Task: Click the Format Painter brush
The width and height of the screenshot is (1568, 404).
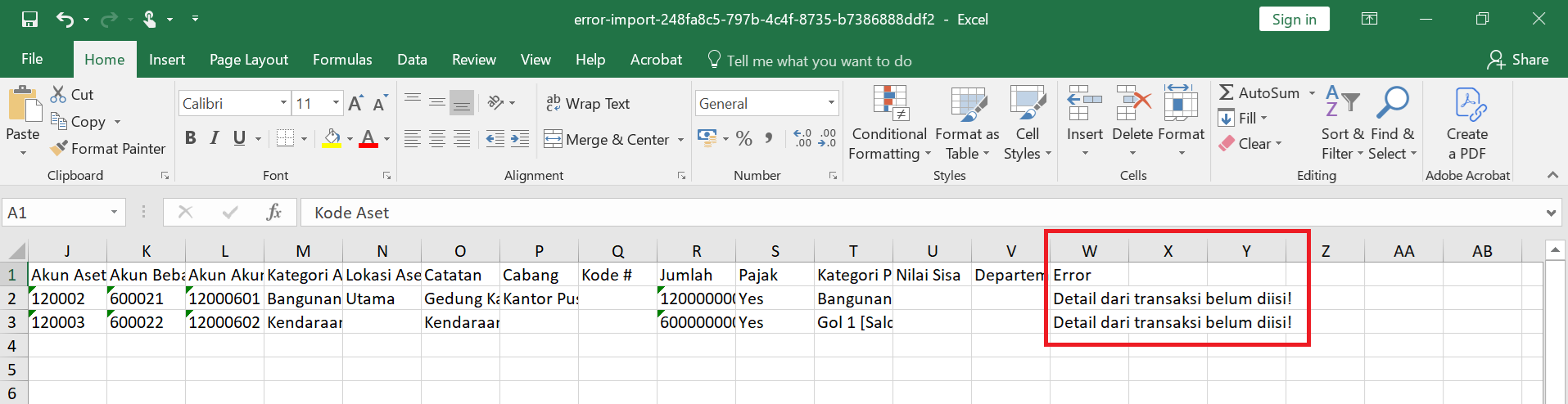Action: pyautogui.click(x=59, y=148)
